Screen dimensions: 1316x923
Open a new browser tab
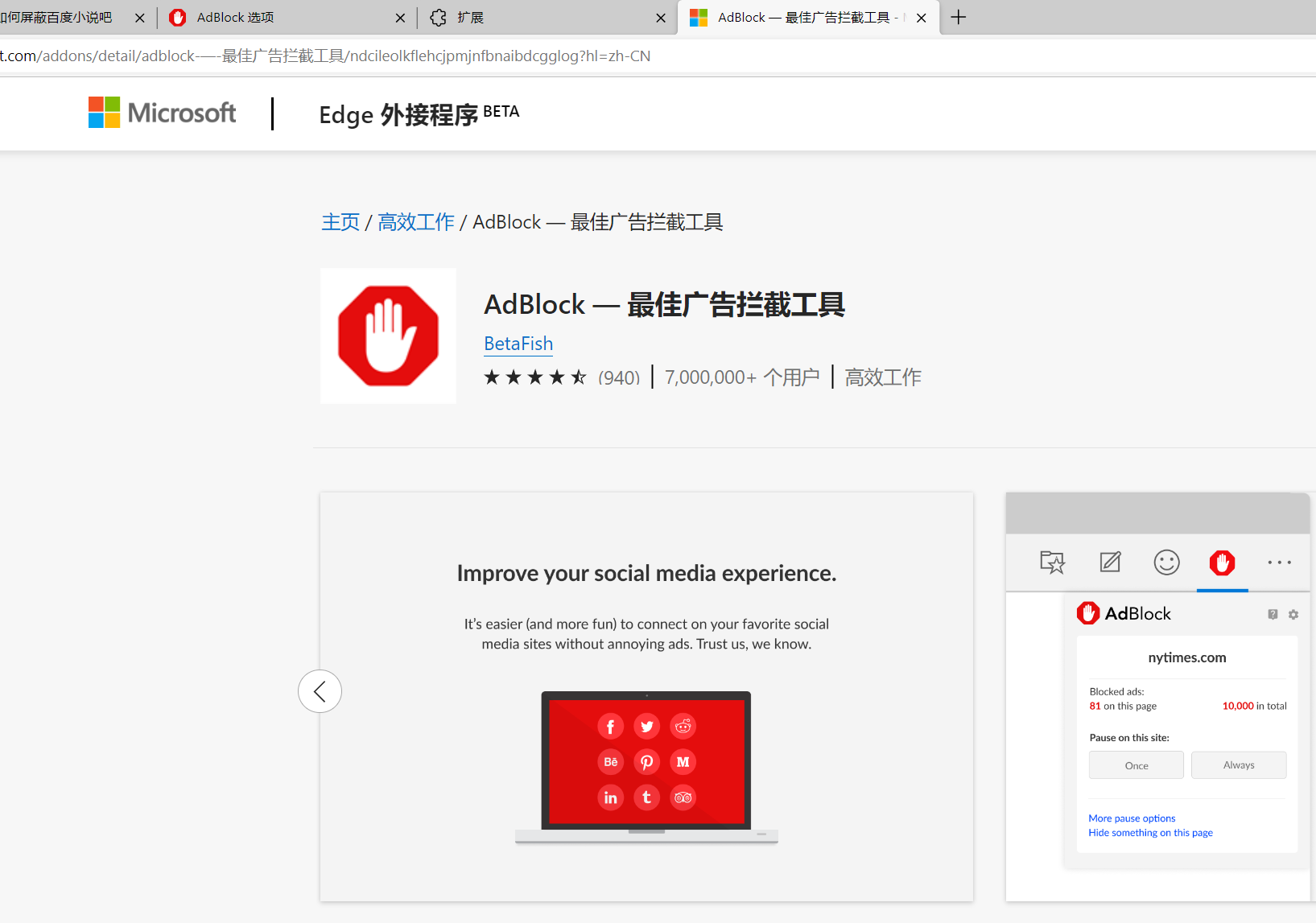(958, 18)
